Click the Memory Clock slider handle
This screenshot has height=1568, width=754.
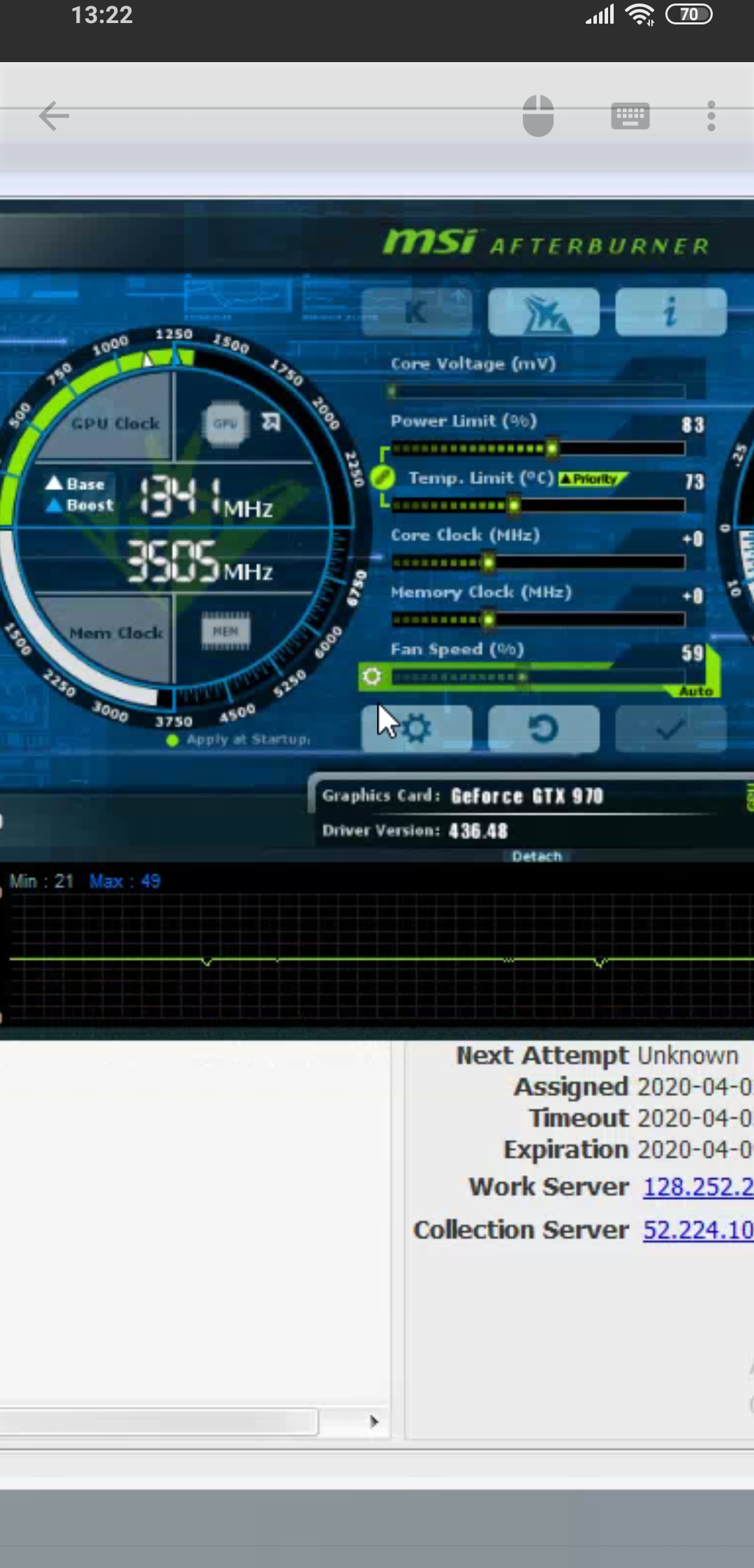489,619
